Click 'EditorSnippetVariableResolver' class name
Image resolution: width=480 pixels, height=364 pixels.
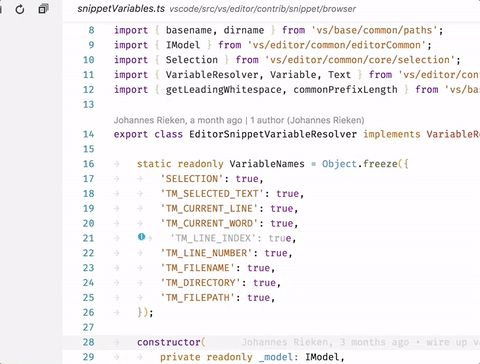pyautogui.click(x=273, y=134)
